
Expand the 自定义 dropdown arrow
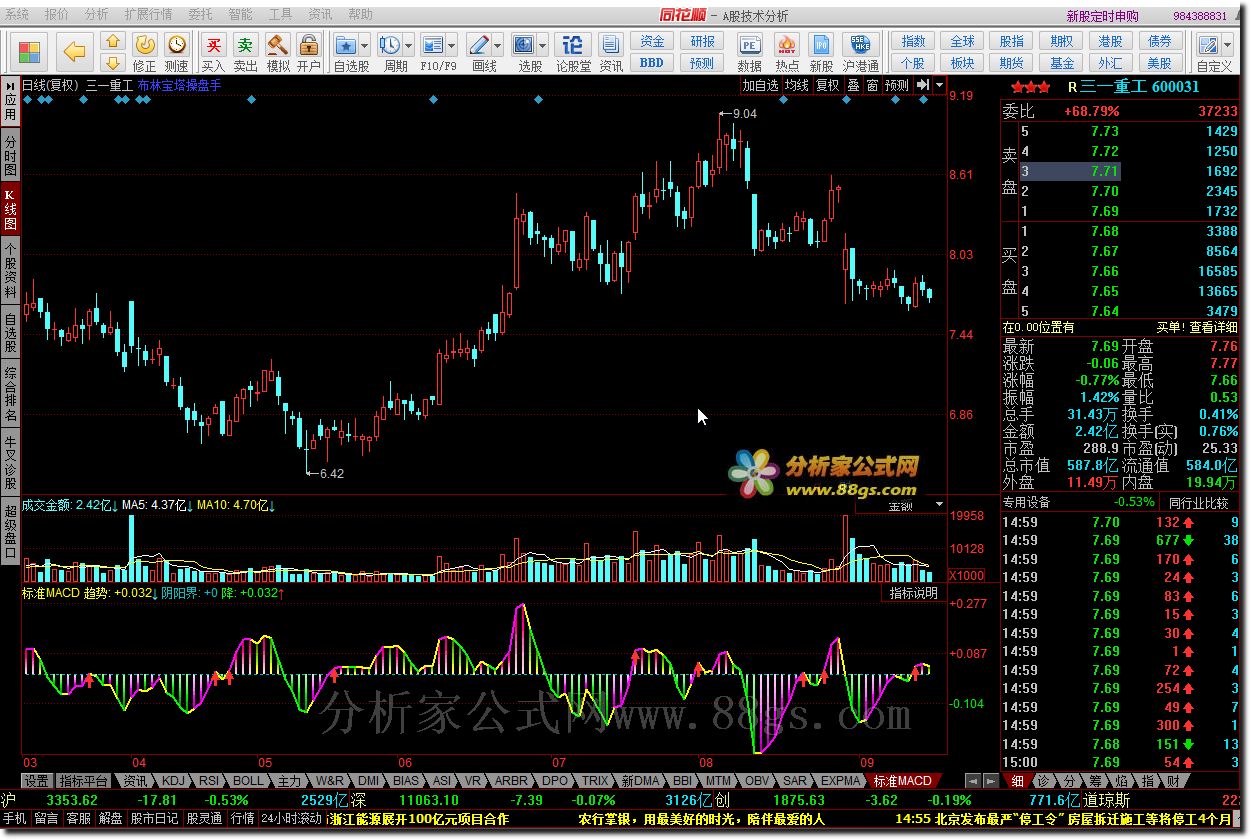tap(1227, 46)
